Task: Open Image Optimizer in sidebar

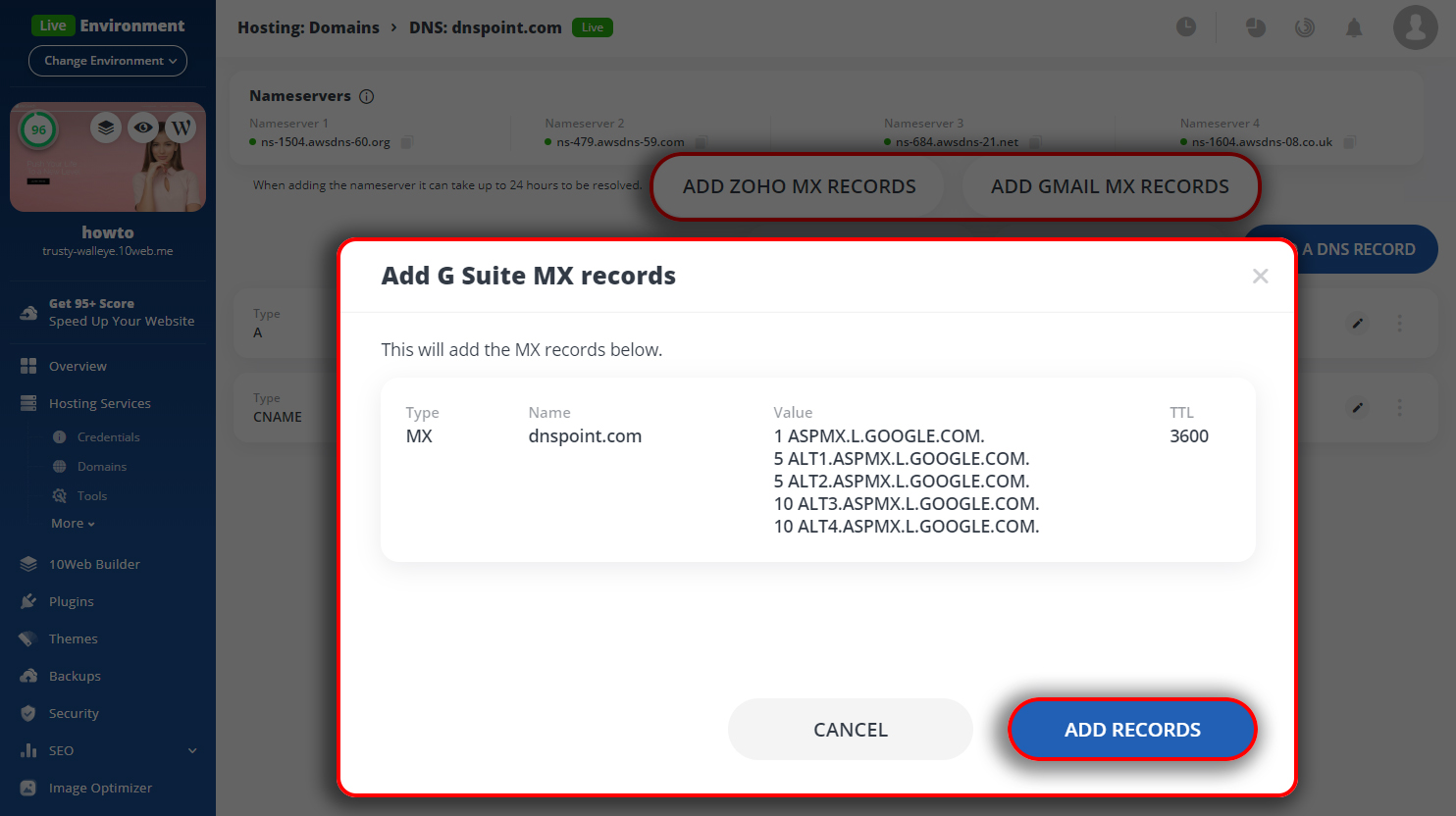Action: point(100,788)
